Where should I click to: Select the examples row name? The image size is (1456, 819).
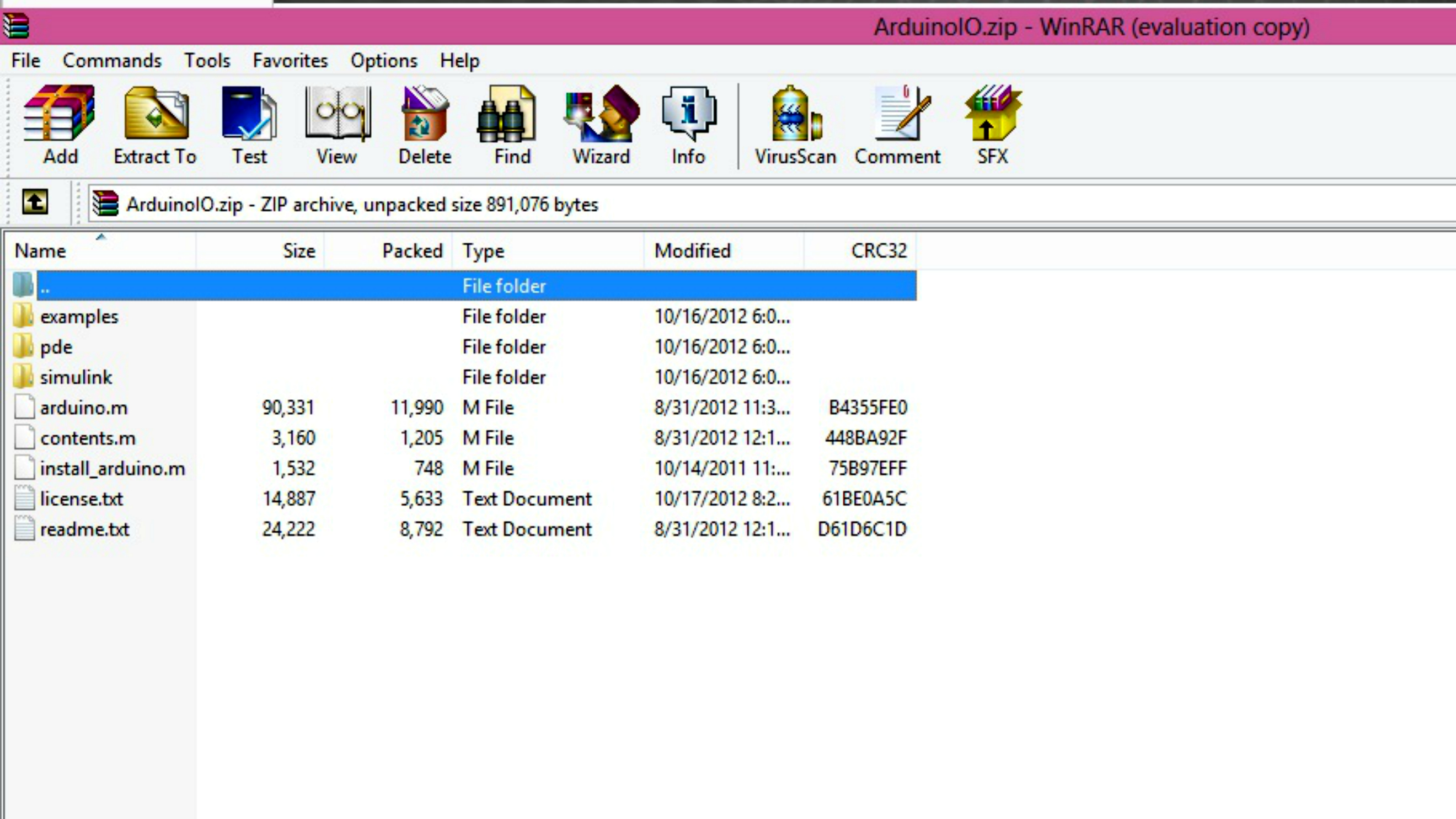tap(79, 317)
